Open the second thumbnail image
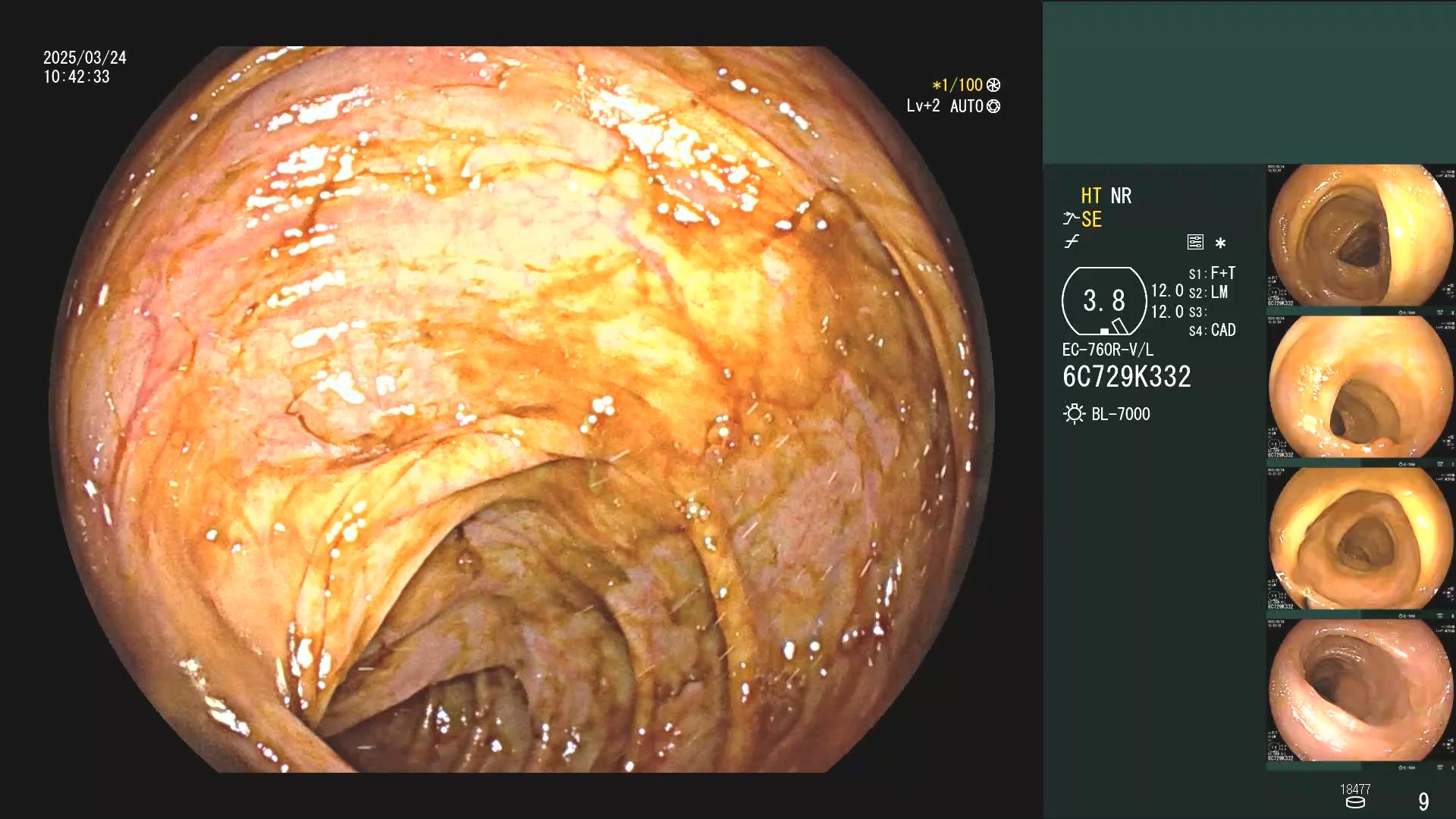This screenshot has width=1456, height=819. 1360,388
